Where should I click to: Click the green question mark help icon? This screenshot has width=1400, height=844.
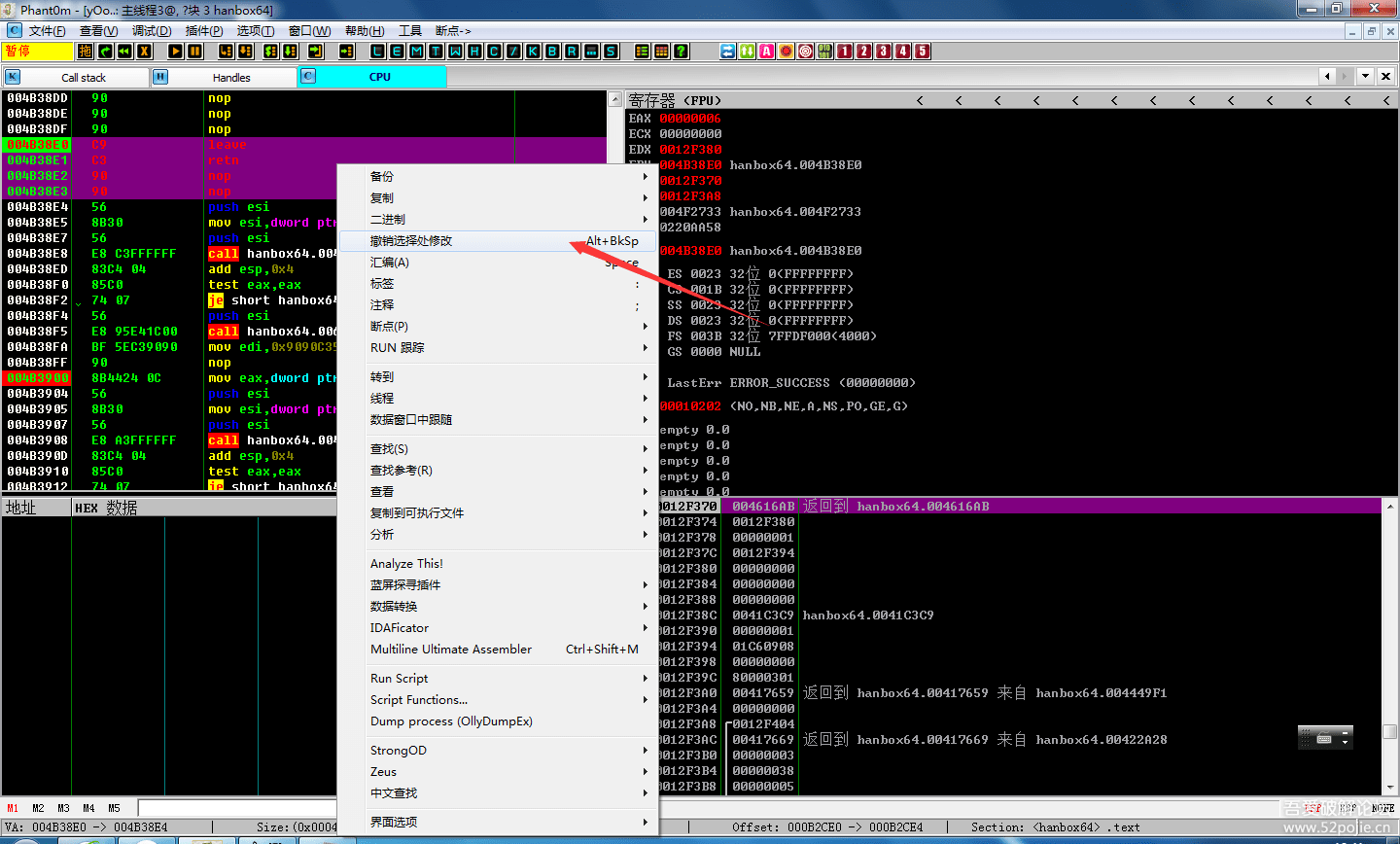[681, 52]
